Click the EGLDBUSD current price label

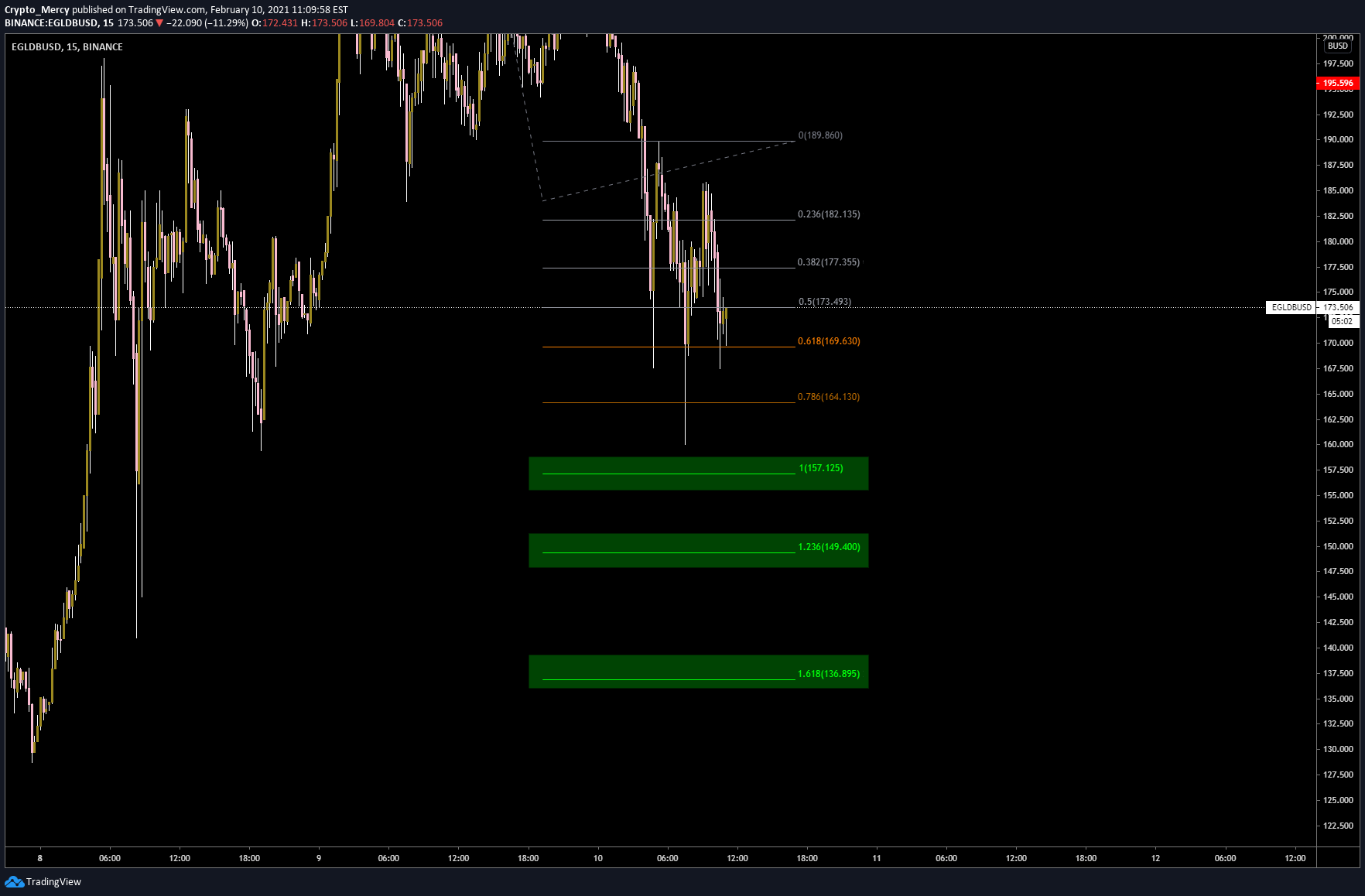tap(1291, 307)
